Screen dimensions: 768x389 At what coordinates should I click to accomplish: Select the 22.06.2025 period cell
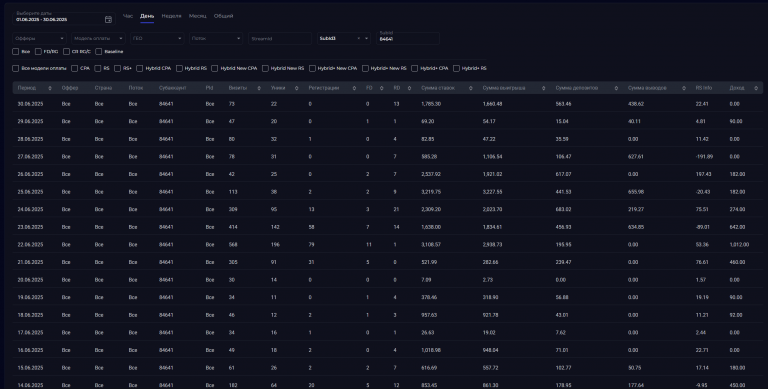30,244
